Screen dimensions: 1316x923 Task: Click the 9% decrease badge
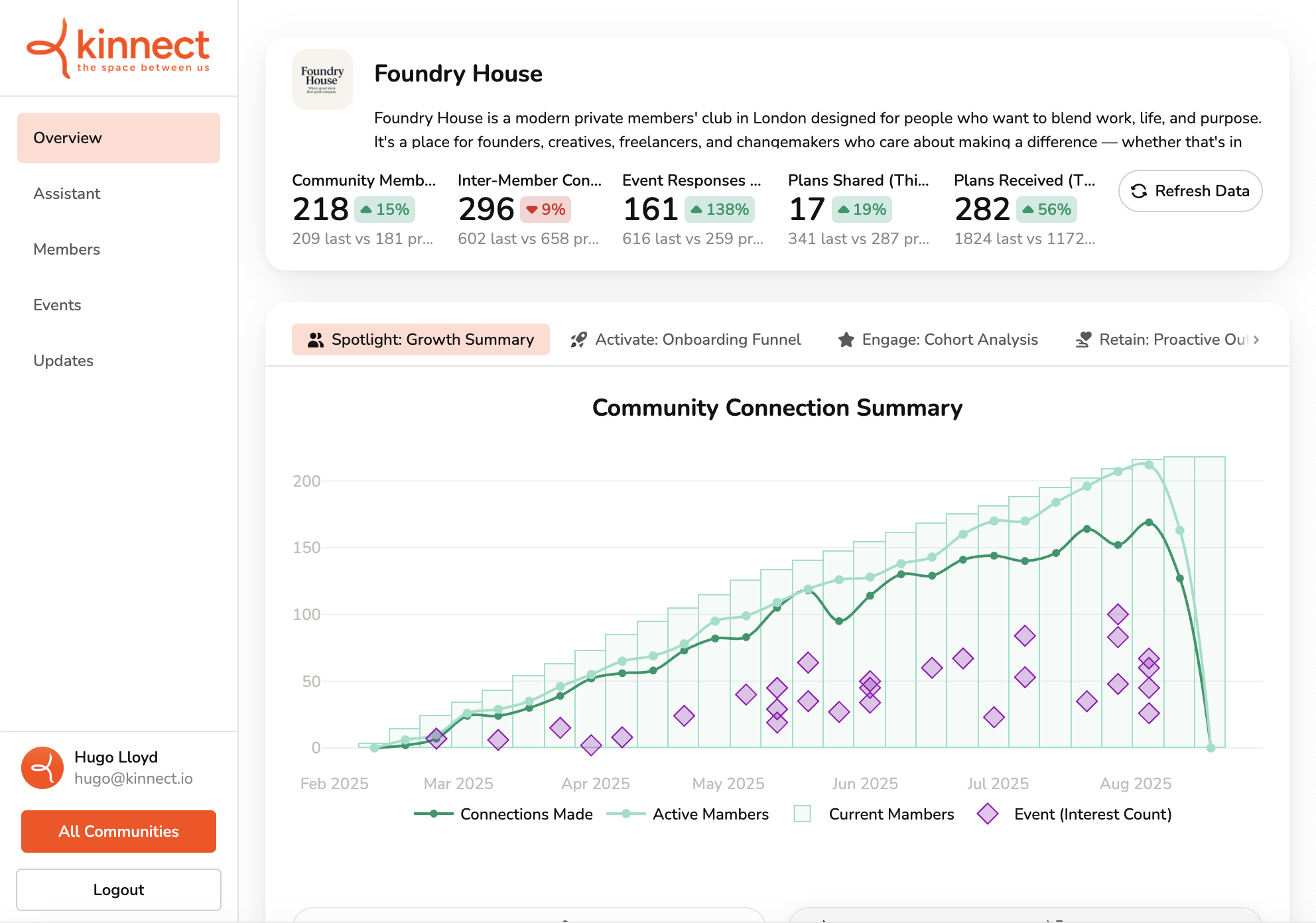coord(545,210)
